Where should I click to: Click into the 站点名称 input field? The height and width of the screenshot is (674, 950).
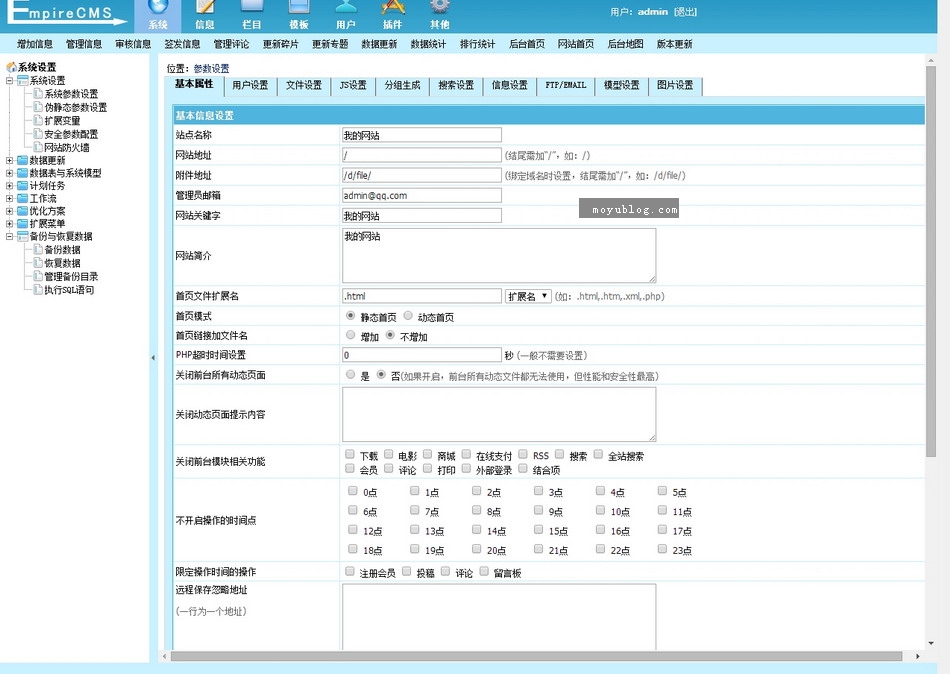[x=422, y=135]
